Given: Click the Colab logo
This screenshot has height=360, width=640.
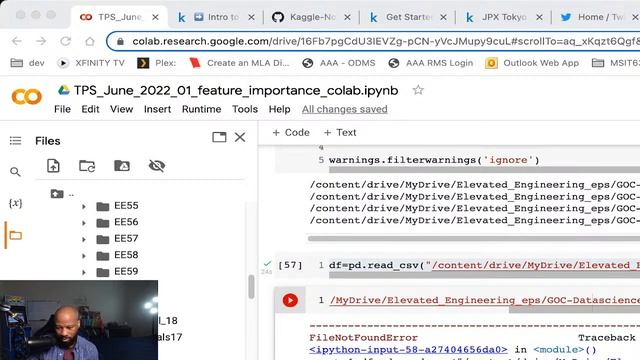Looking at the screenshot, I should [27, 97].
